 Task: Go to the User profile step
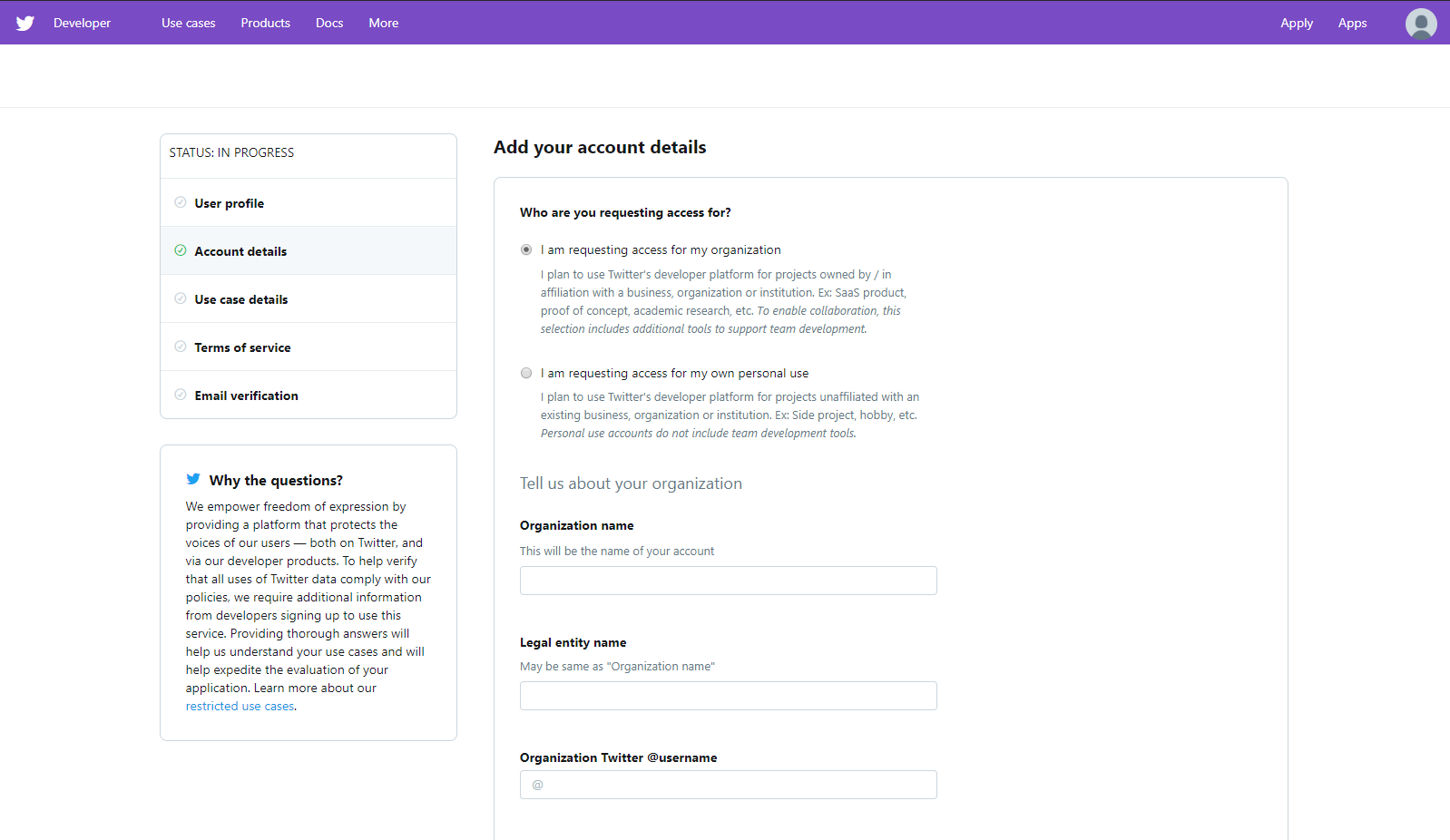tap(309, 203)
